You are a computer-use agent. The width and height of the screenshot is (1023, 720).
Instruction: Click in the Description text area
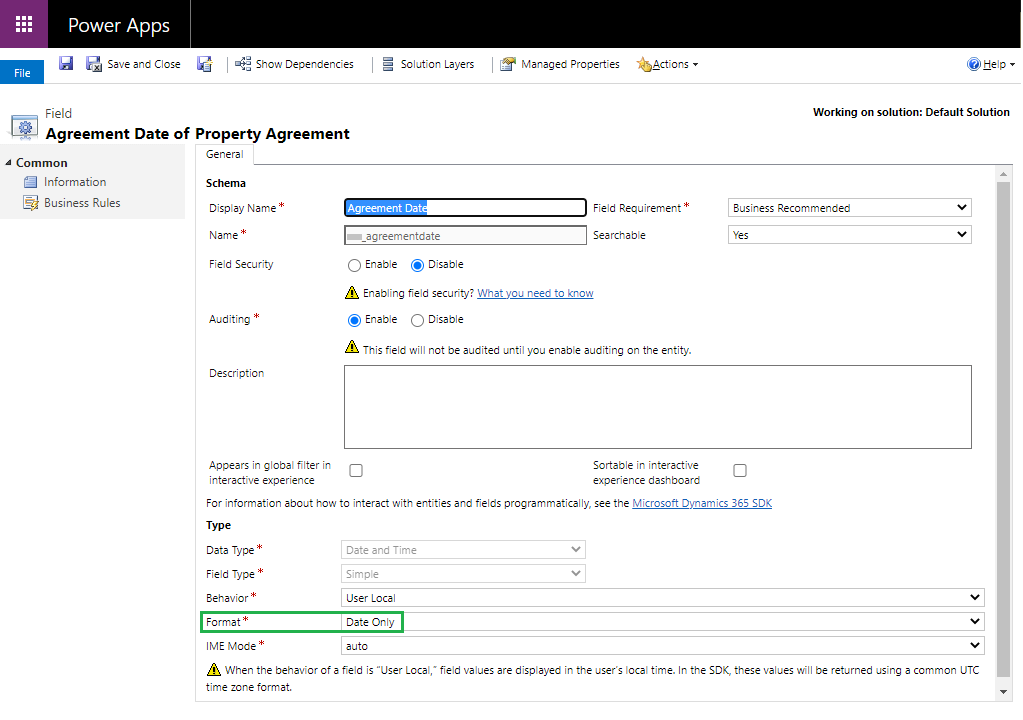tap(657, 406)
